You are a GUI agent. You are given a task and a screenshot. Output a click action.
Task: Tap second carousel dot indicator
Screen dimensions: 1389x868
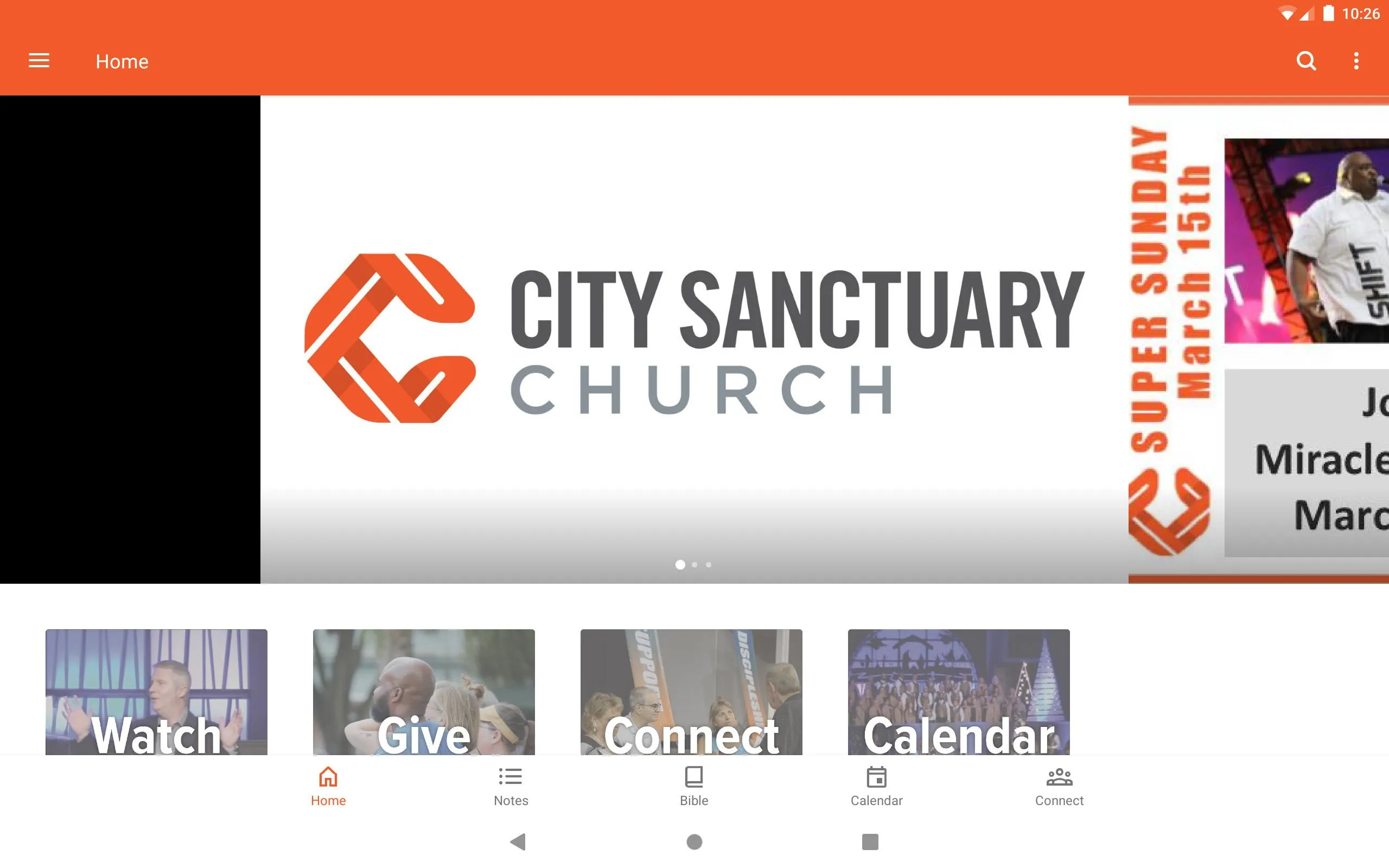[694, 565]
